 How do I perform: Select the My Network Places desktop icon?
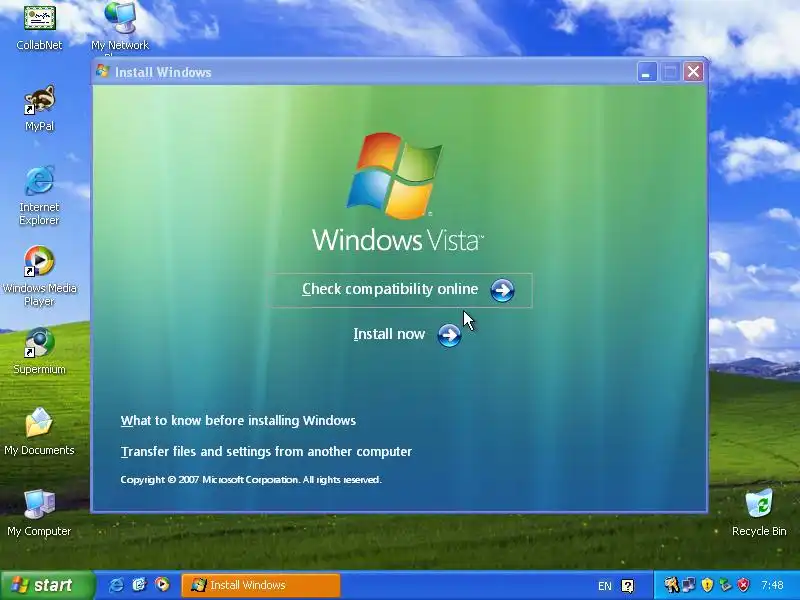(x=120, y=28)
